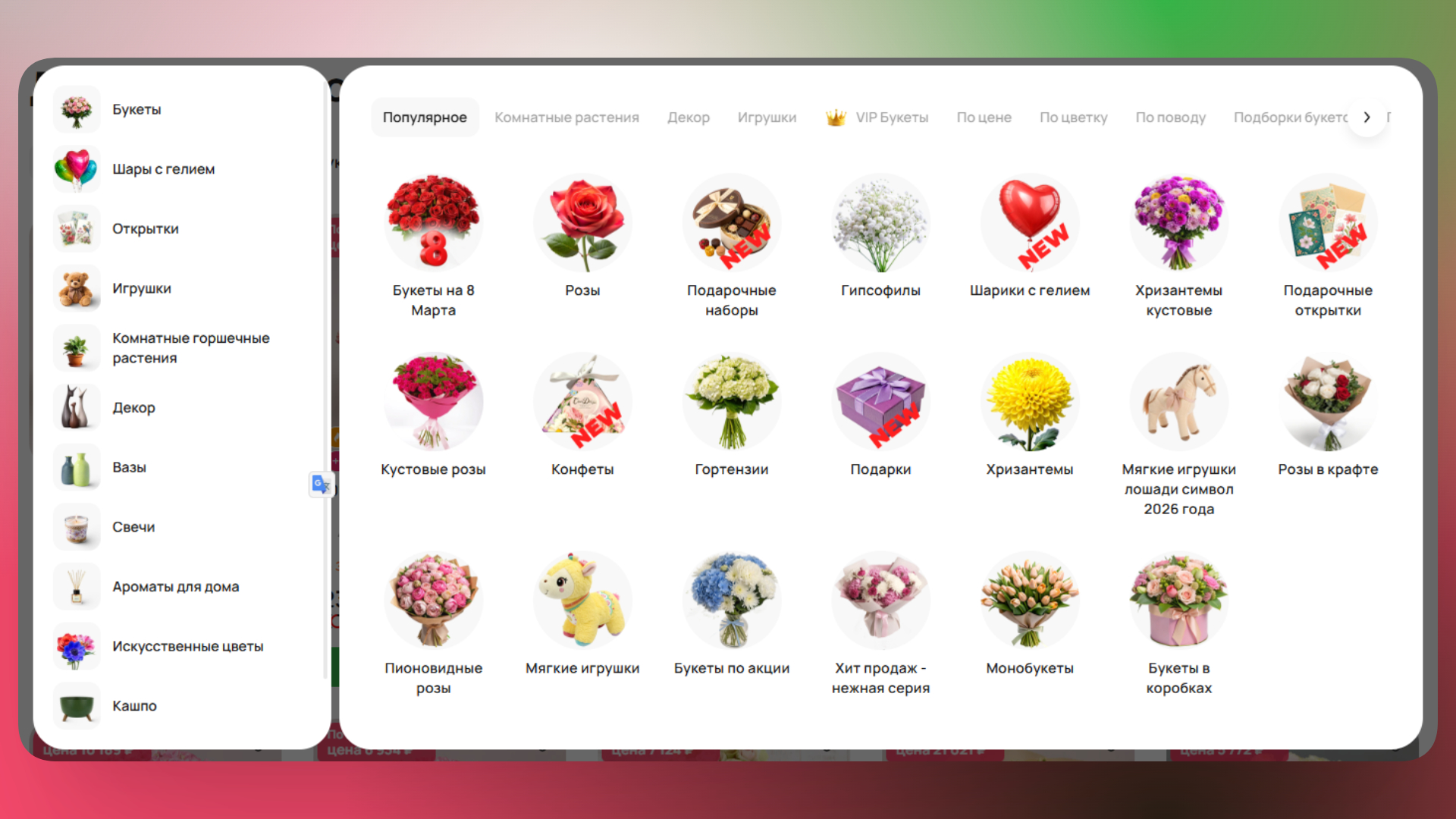Image resolution: width=1456 pixels, height=819 pixels.
Task: Open the Монобукеты tulip thumbnail
Action: pos(1029,601)
